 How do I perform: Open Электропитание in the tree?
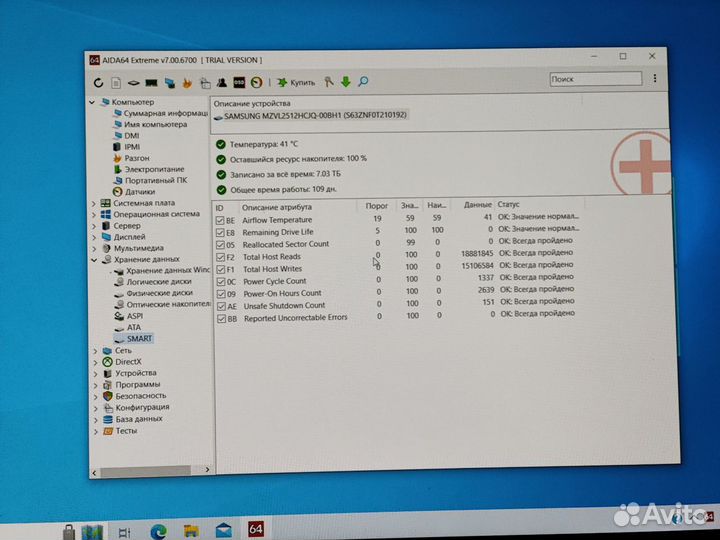[x=149, y=169]
